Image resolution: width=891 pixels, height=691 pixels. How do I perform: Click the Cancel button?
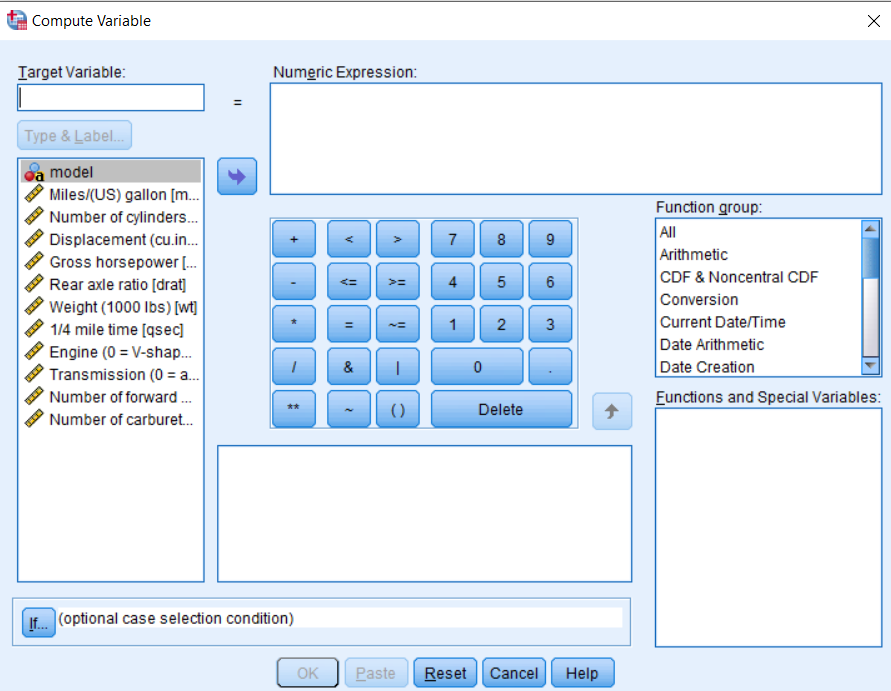click(x=514, y=673)
